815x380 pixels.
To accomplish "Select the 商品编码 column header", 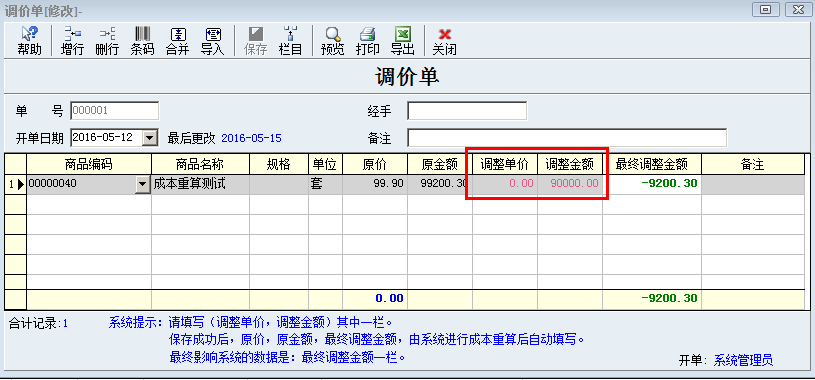I will [89, 164].
